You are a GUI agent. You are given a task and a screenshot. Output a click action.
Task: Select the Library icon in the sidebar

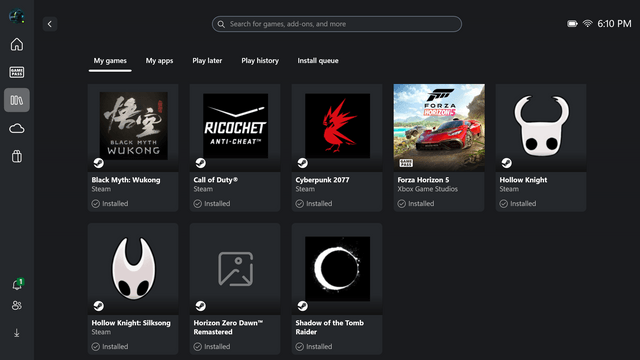pyautogui.click(x=17, y=100)
